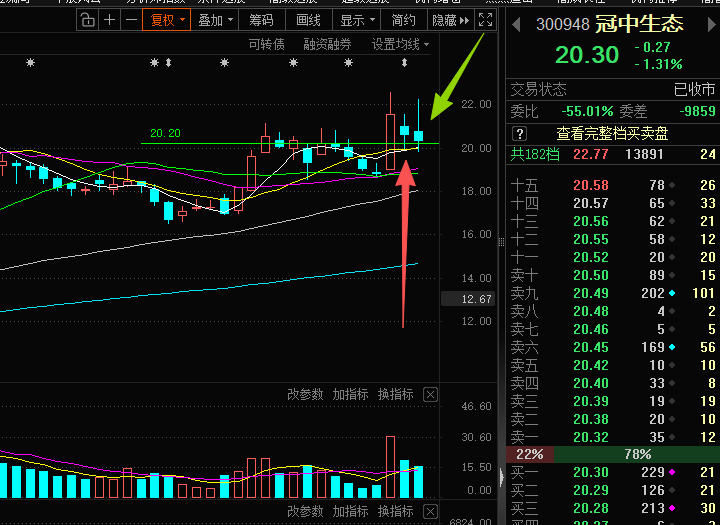This screenshot has height=525, width=720.
Task: Click stock code 300948
Action: [x=562, y=24]
